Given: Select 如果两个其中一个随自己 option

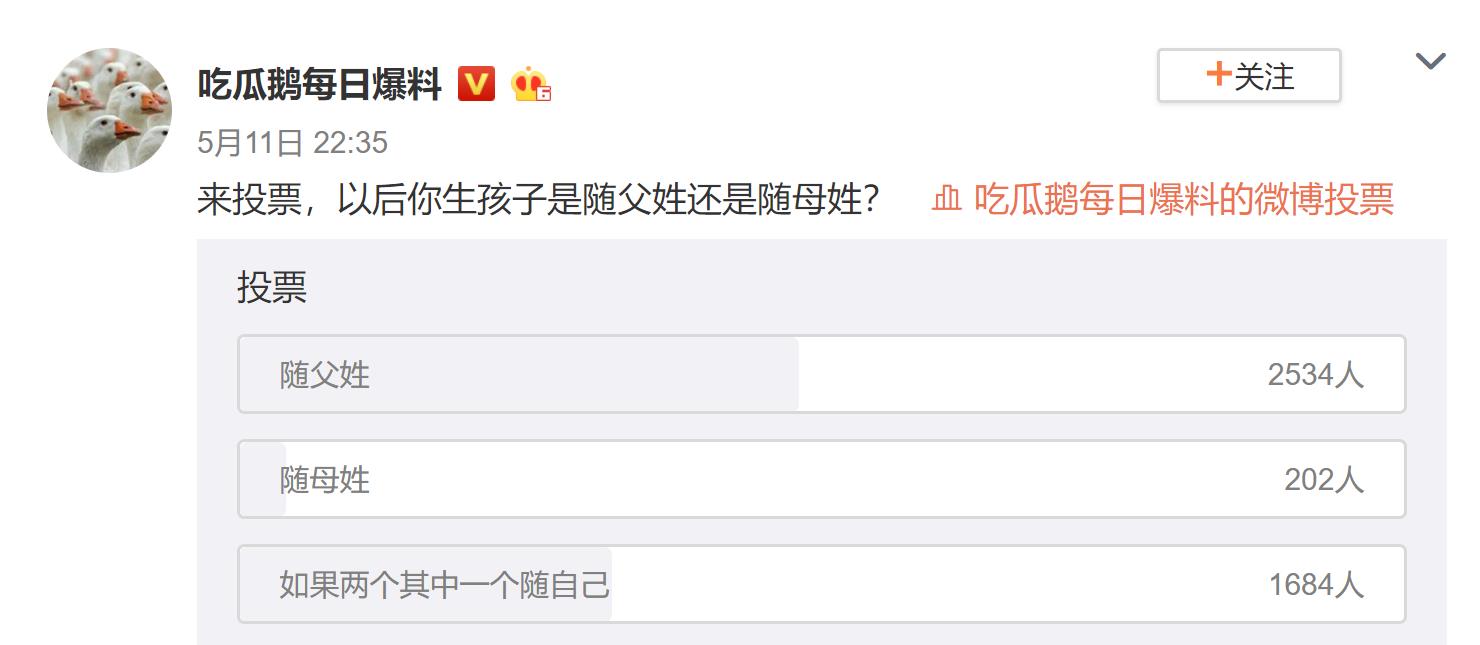Looking at the screenshot, I should pos(822,584).
